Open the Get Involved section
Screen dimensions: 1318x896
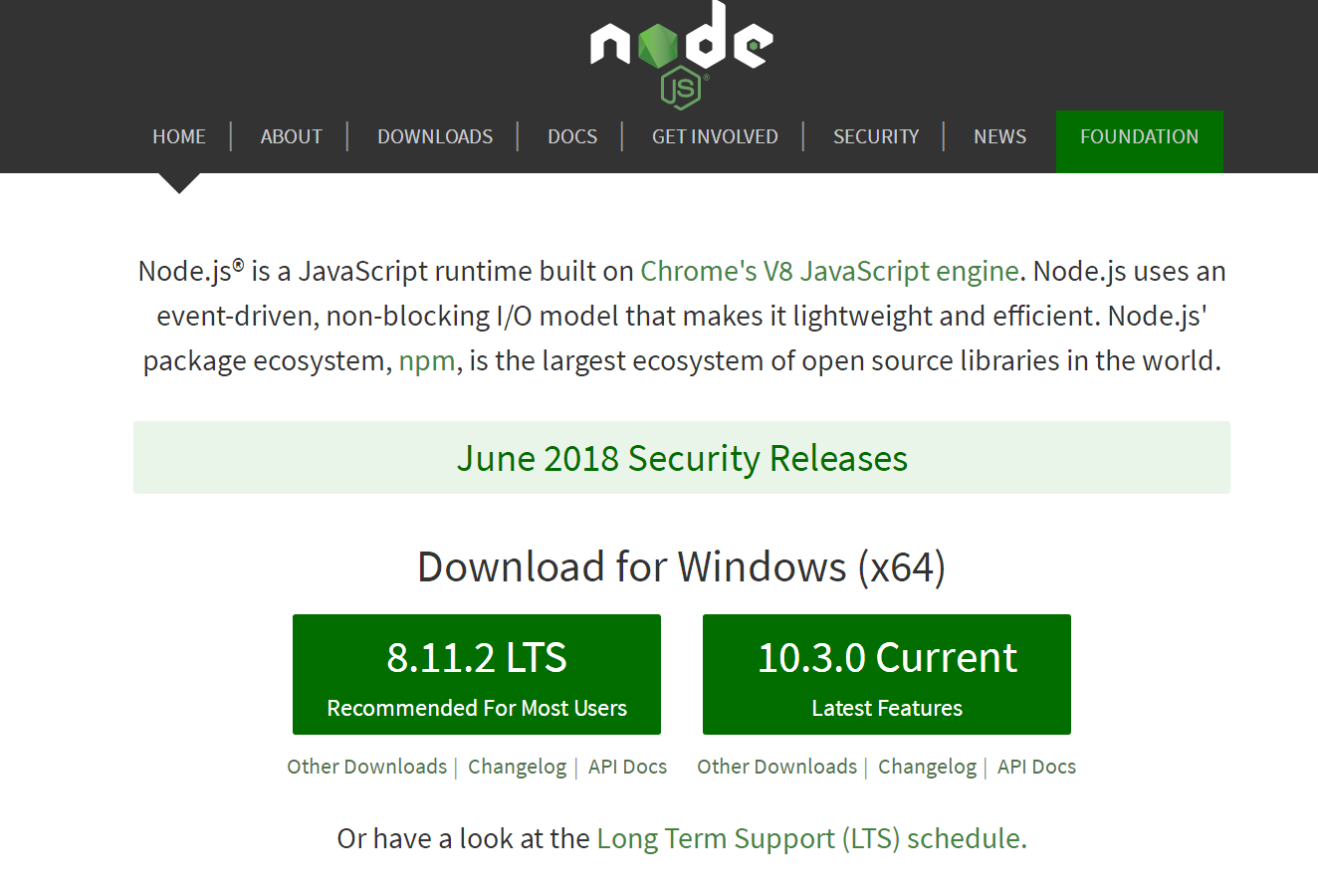click(715, 136)
